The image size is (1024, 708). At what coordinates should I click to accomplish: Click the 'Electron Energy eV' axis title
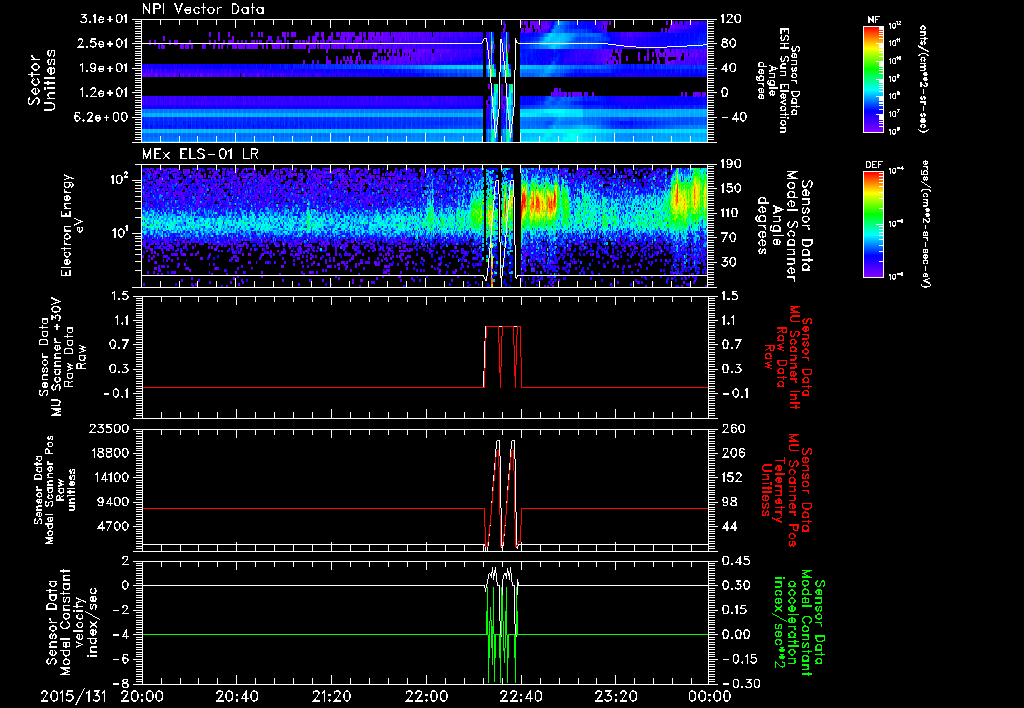tap(72, 225)
